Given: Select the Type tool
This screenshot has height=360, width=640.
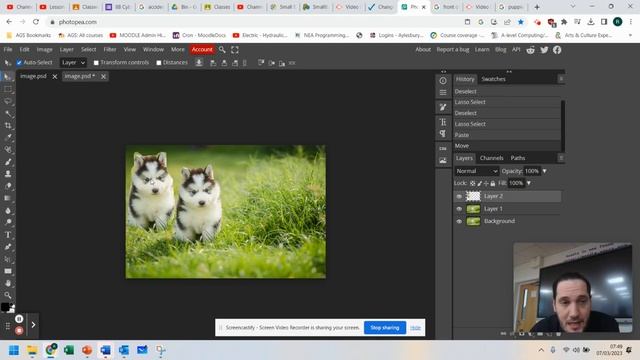Looking at the screenshot, I should point(7,235).
